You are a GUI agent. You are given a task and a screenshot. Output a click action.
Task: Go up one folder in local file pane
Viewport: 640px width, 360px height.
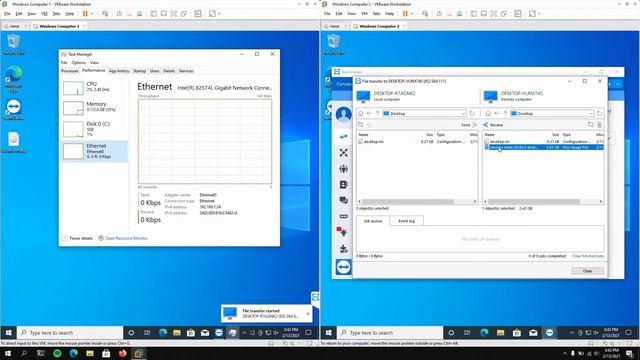(x=378, y=113)
